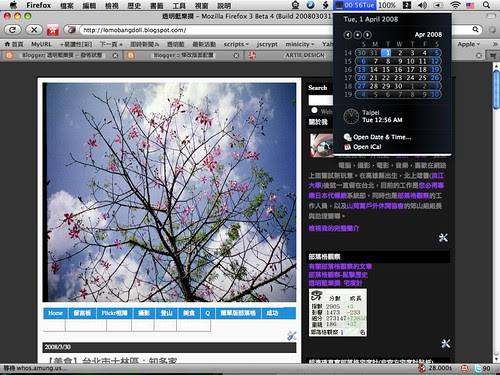
Task: Open the 檔案 menu
Action: pyautogui.click(x=67, y=6)
